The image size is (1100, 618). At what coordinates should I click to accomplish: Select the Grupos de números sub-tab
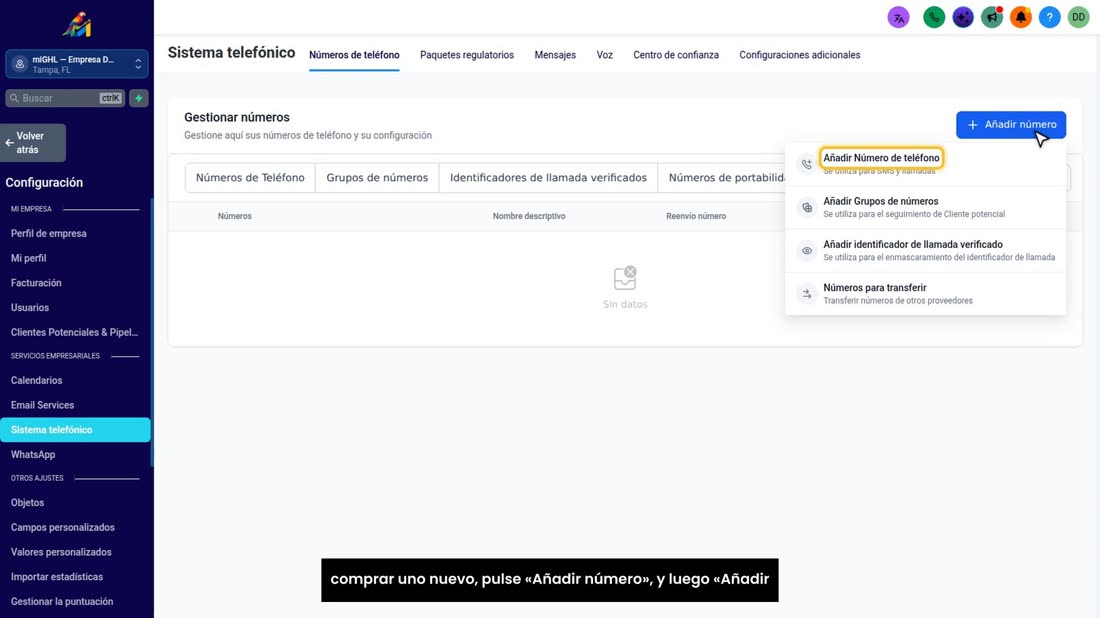377,178
